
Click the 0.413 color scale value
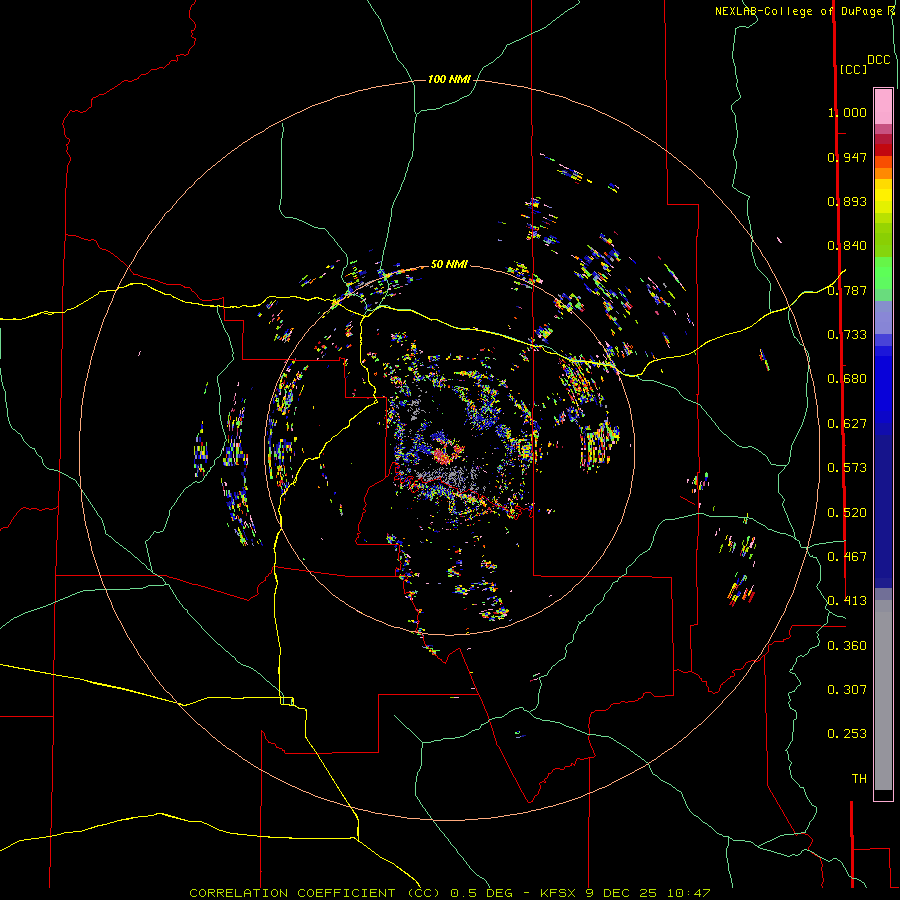point(847,601)
